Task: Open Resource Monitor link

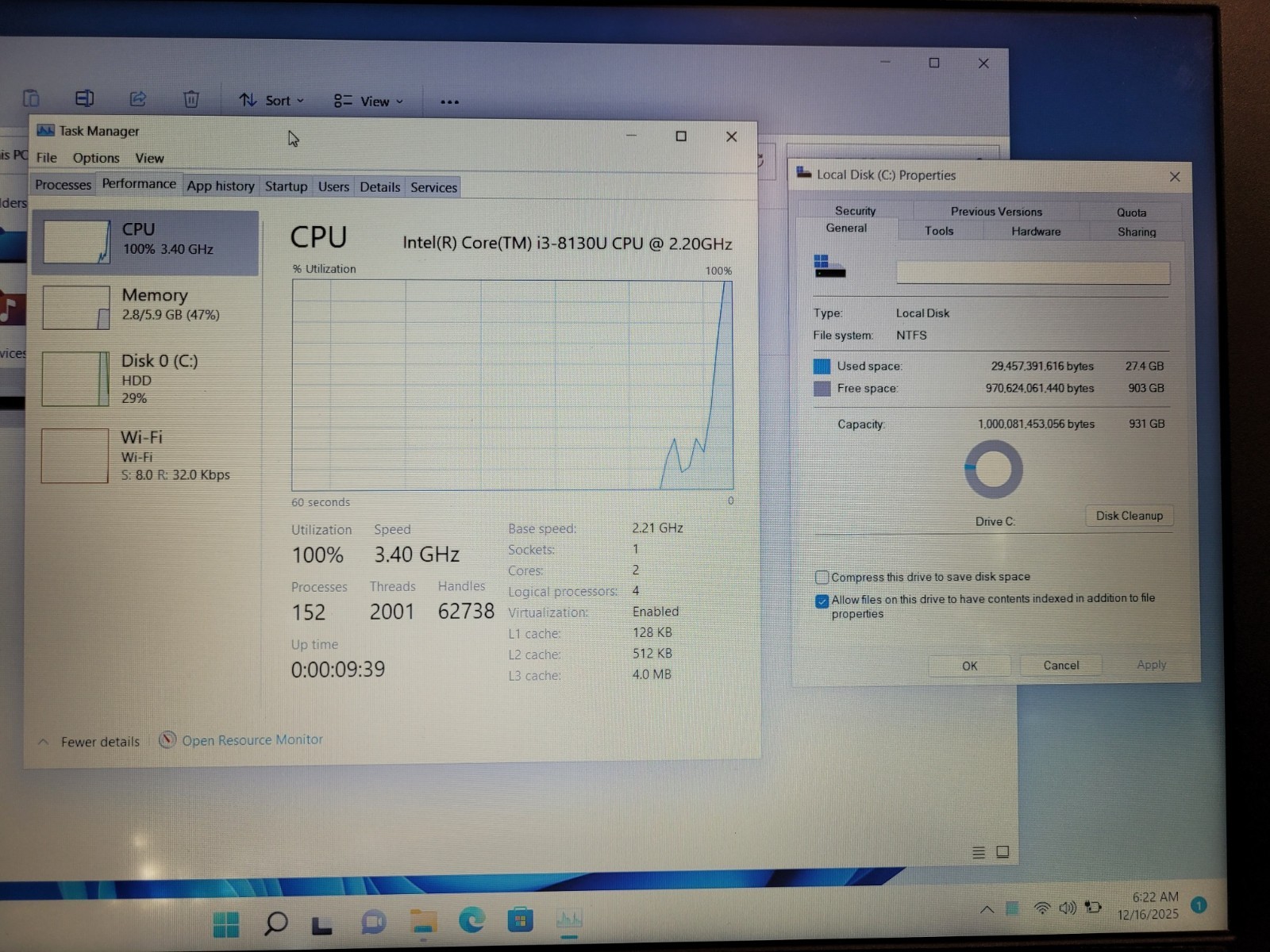Action: coord(252,739)
